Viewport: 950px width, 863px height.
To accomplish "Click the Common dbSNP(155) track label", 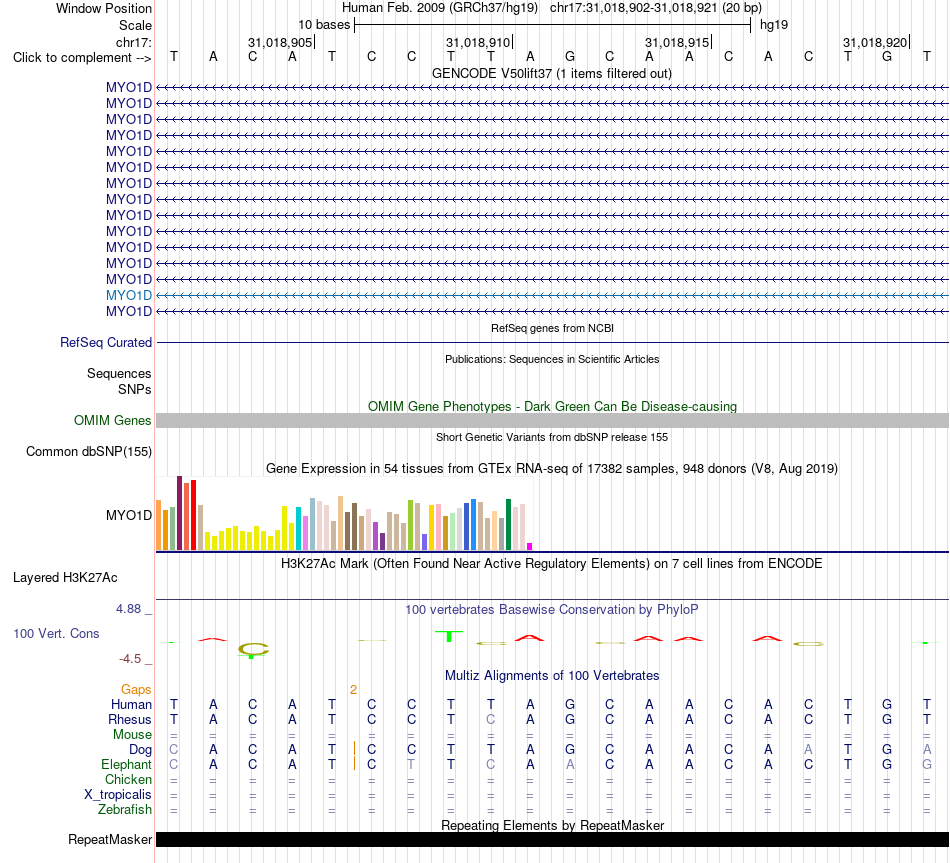I will (88, 451).
